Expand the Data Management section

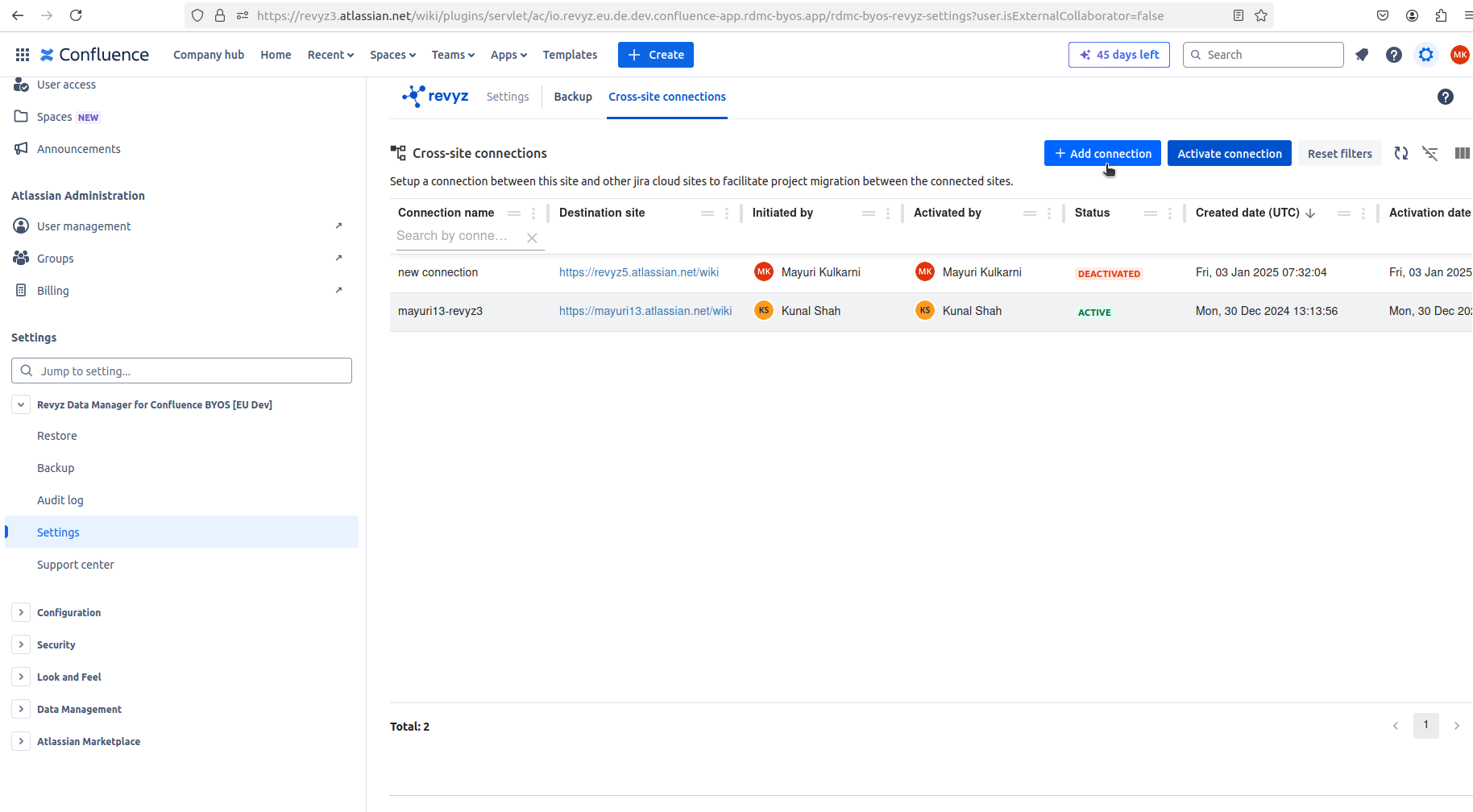click(21, 709)
